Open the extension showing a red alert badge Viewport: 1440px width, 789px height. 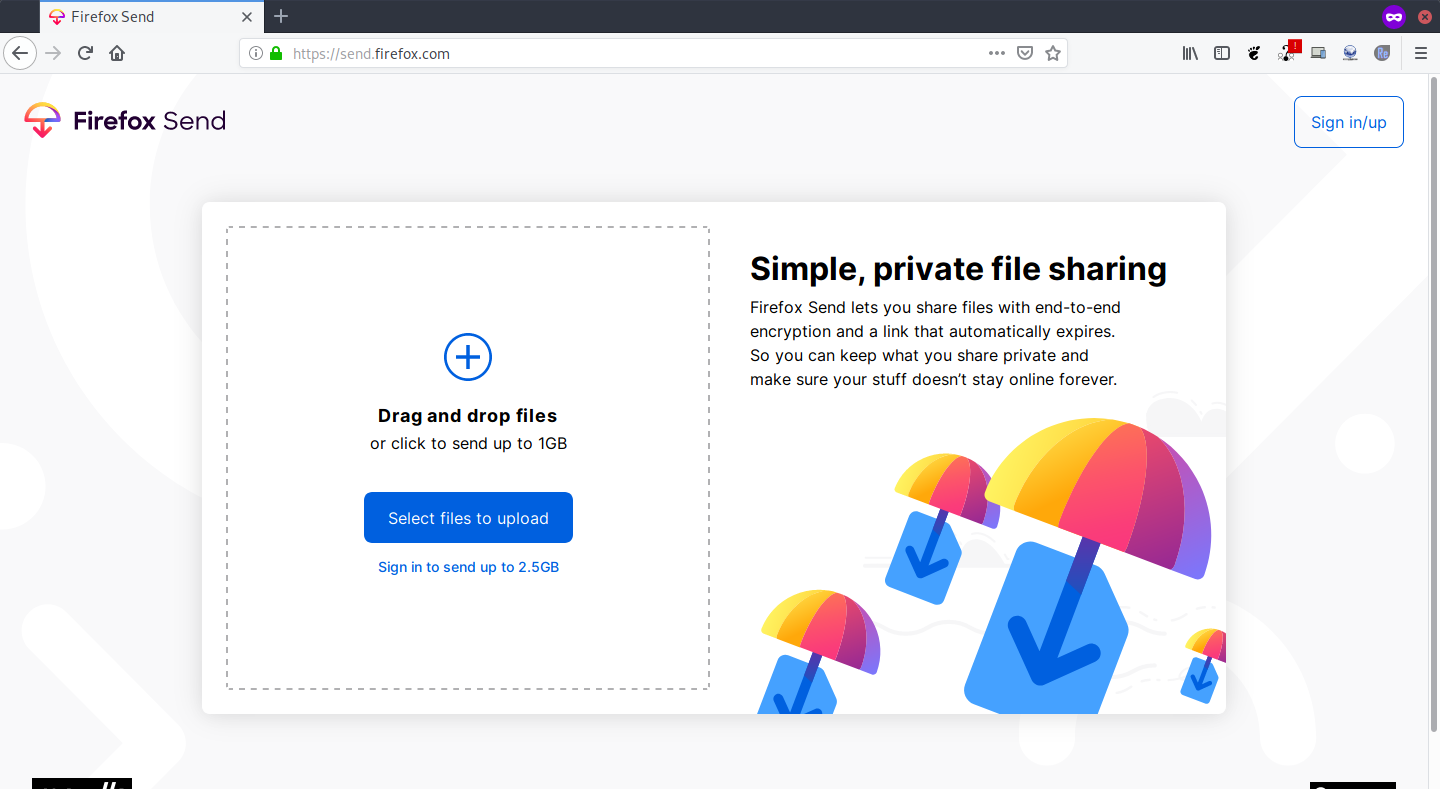(1286, 53)
